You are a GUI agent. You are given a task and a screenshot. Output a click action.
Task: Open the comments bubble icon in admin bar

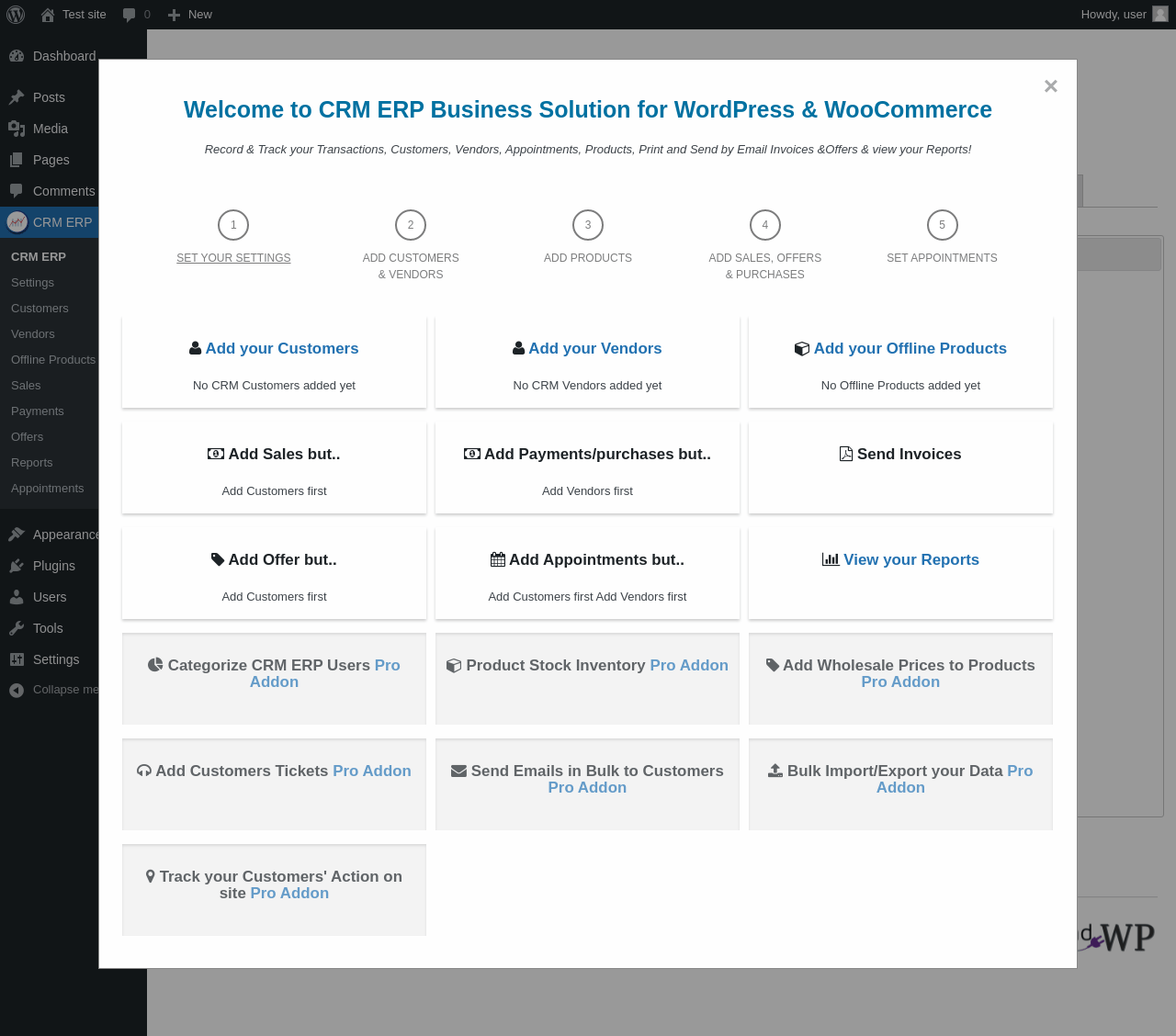coord(129,15)
